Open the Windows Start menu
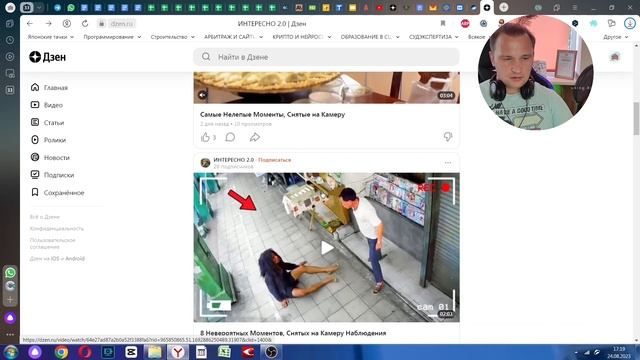The height and width of the screenshot is (360, 640). (11, 352)
